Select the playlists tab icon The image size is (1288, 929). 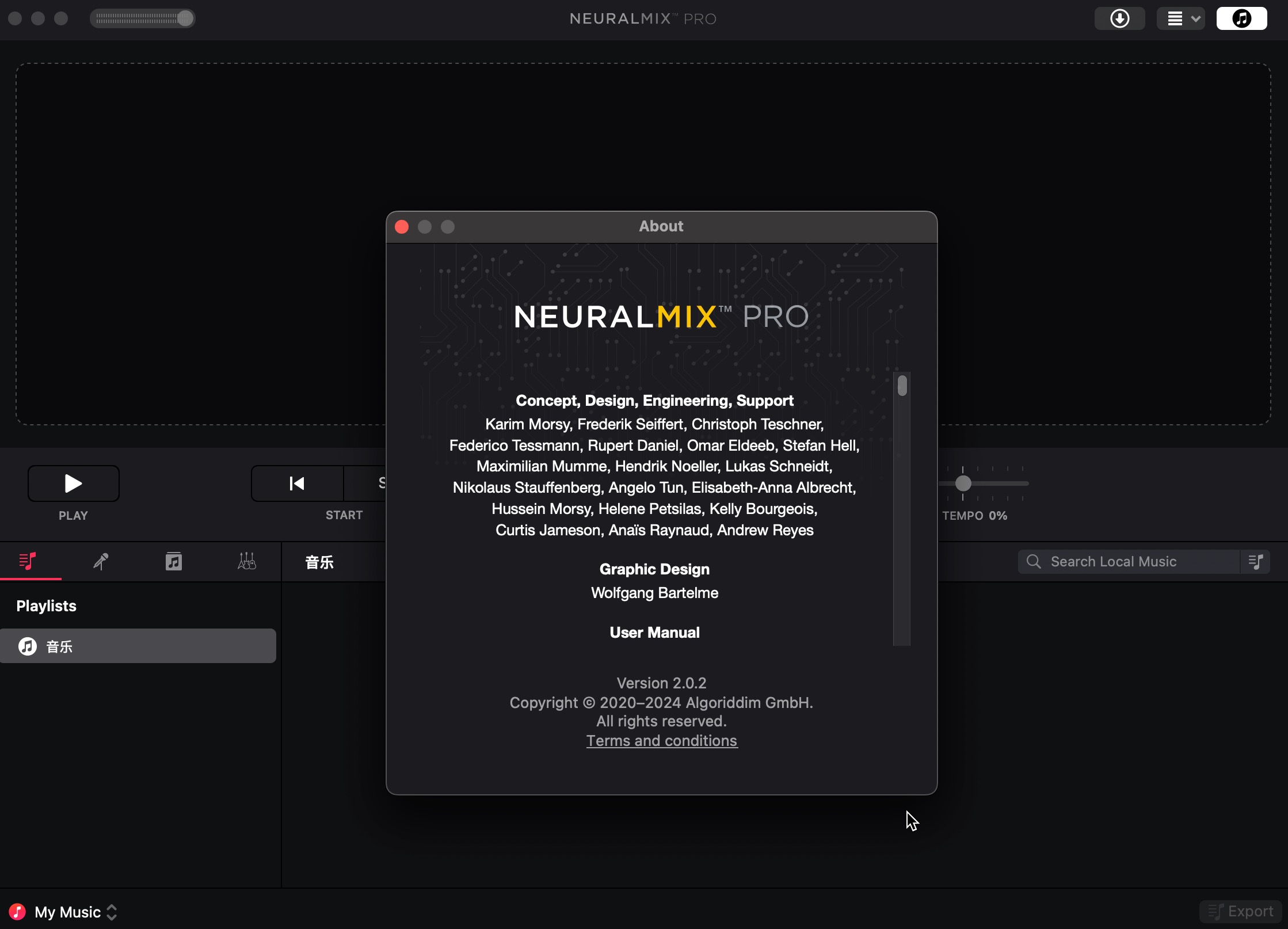tap(28, 561)
